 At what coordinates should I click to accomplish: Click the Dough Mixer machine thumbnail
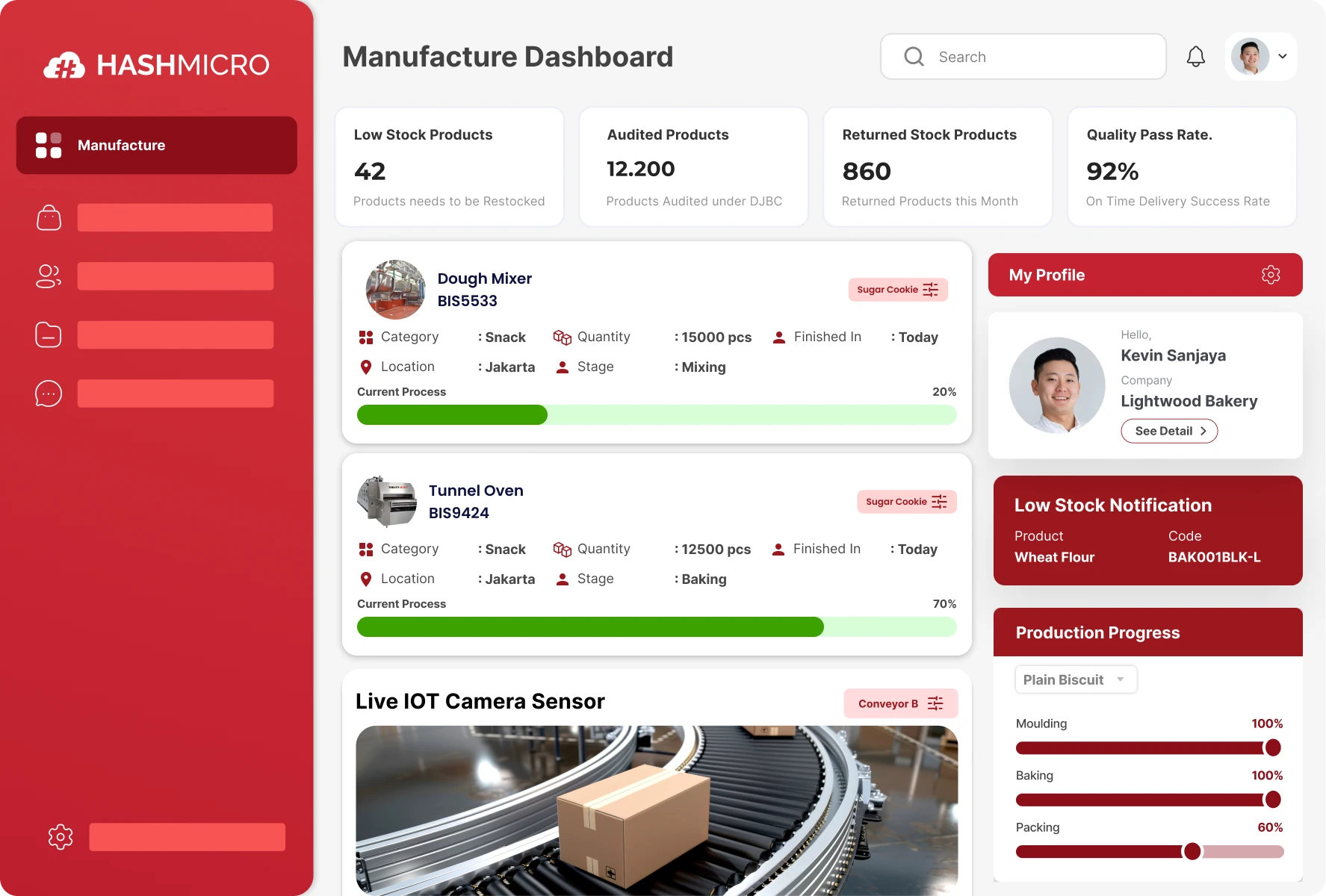pos(395,290)
